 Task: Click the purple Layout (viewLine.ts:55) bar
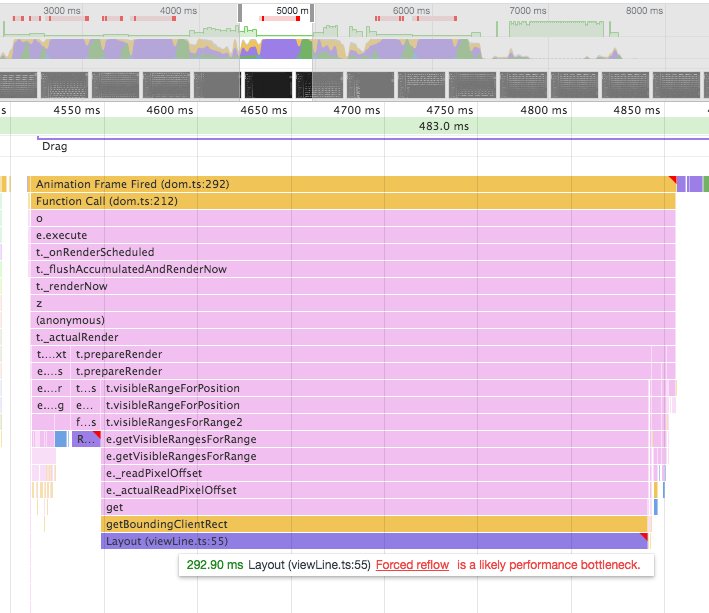coord(374,541)
